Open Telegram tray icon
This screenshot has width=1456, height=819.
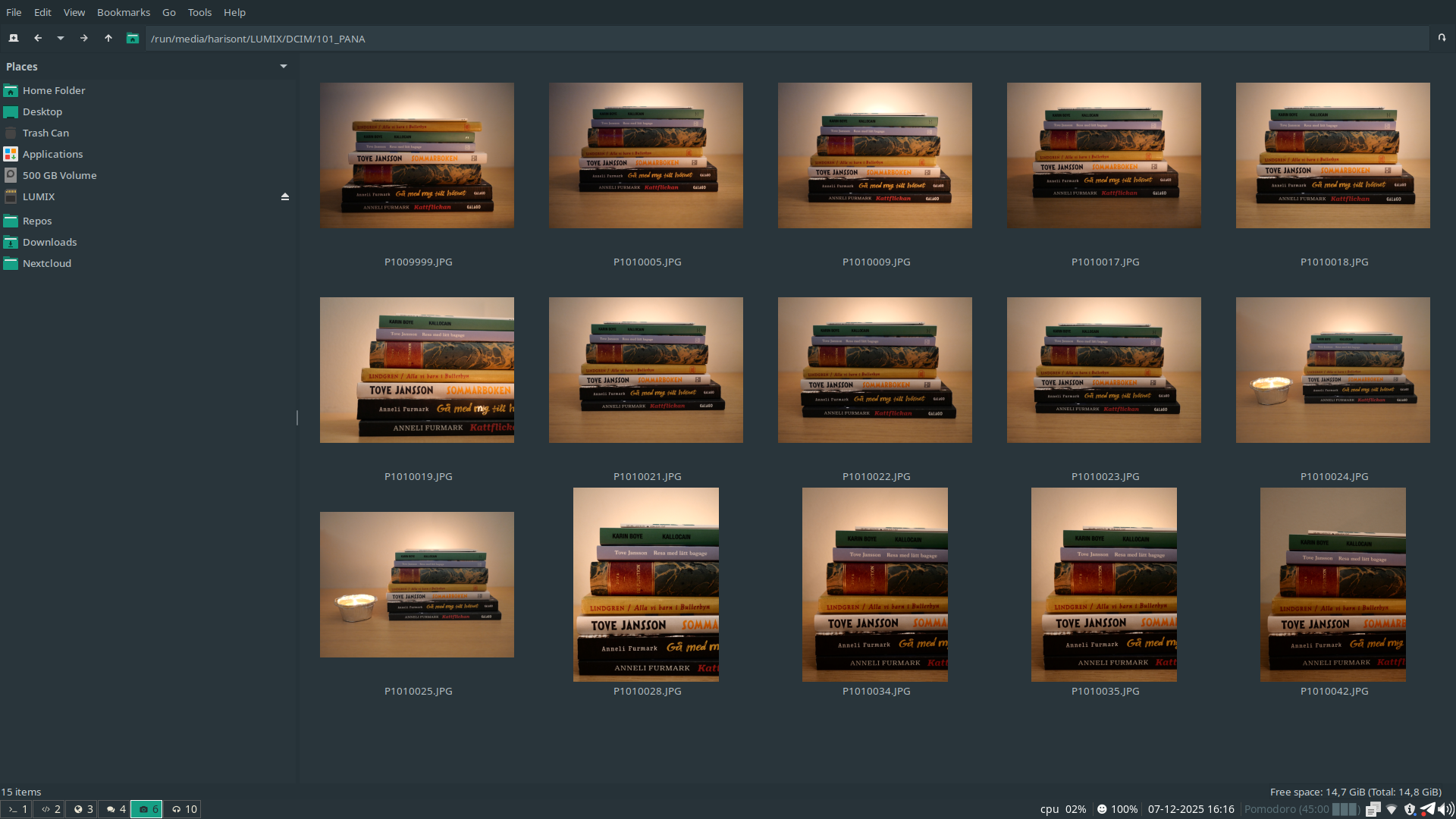coord(1427,809)
